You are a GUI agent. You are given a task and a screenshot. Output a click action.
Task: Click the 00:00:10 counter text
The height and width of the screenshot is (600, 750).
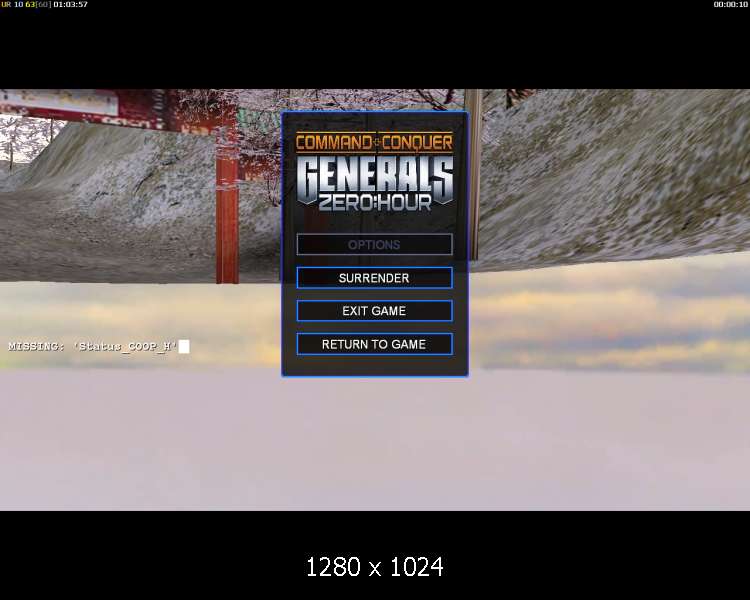[730, 4]
